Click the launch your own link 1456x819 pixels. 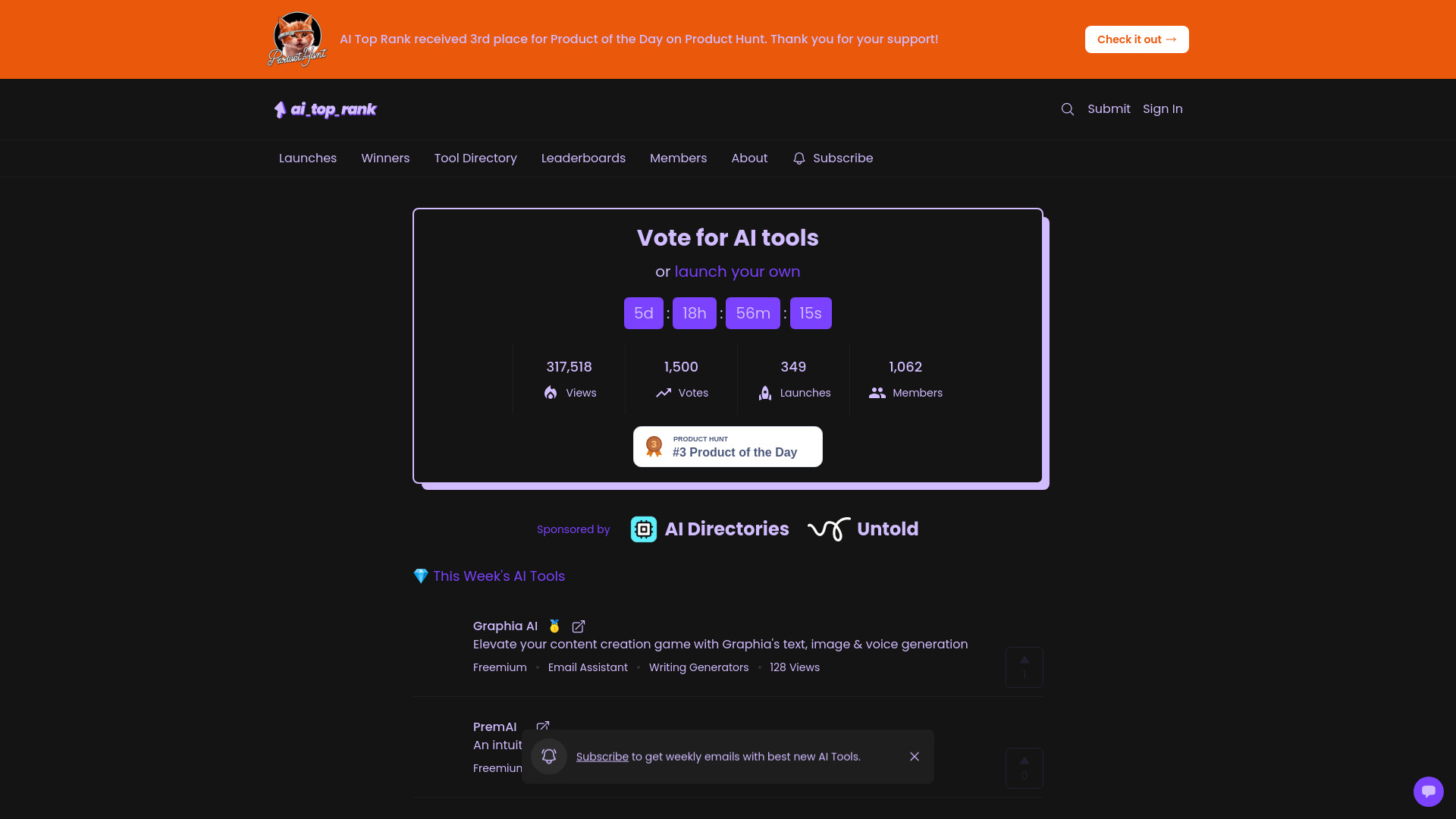[x=738, y=271]
